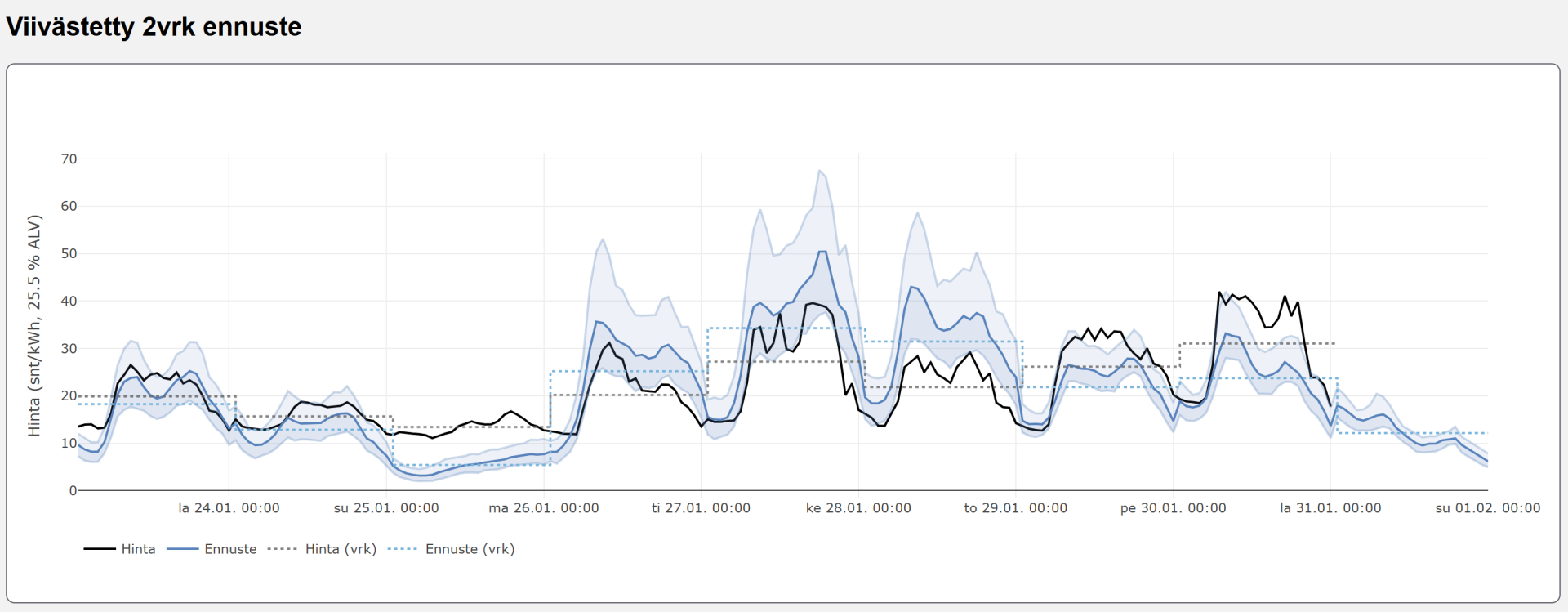
Task: Click the y-axis tick label 30
Action: [69, 349]
